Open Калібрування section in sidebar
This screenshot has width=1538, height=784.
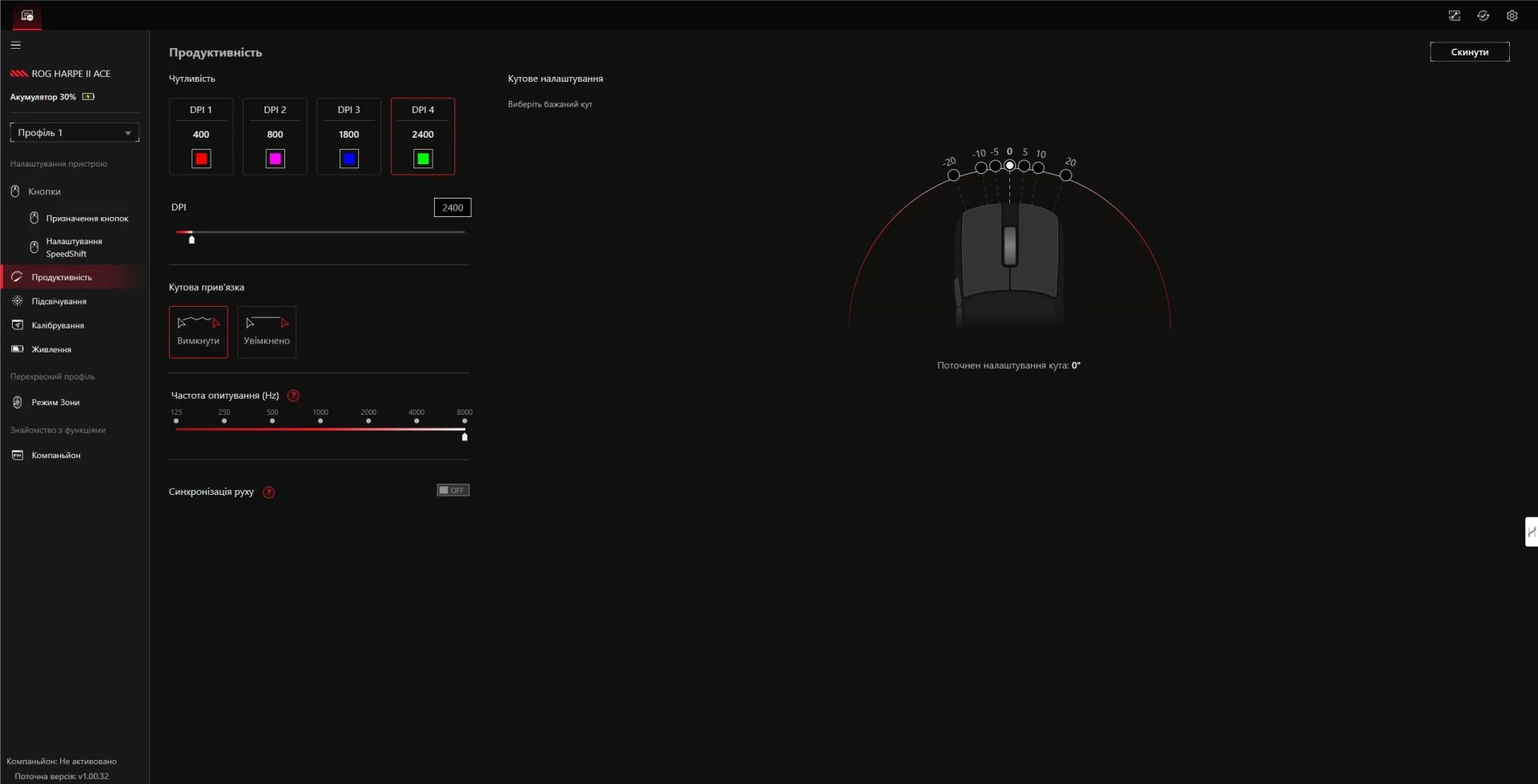click(58, 326)
